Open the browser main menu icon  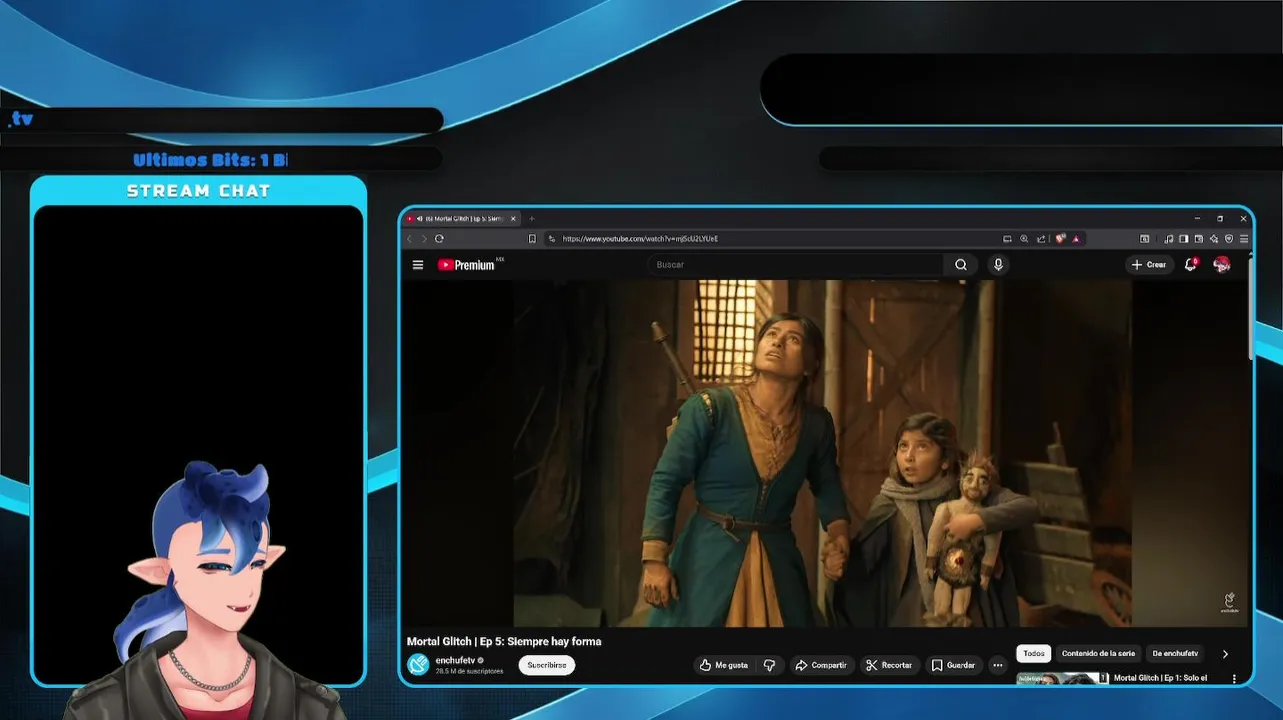click(1244, 239)
